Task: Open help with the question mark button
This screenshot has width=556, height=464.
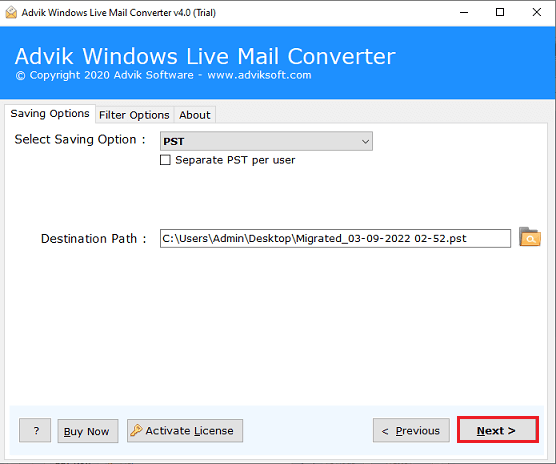Action: coord(35,430)
